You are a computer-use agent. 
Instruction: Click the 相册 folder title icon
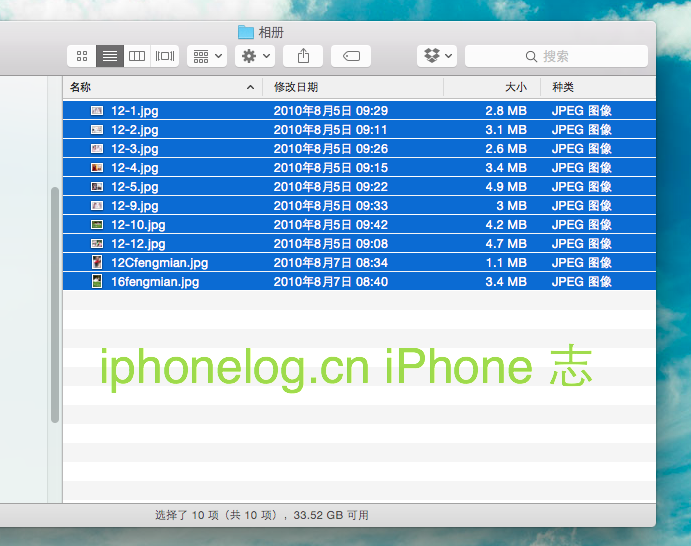pyautogui.click(x=245, y=32)
